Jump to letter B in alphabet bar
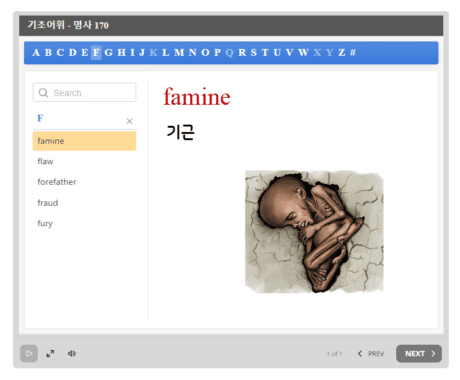The height and width of the screenshot is (380, 460). [48, 53]
